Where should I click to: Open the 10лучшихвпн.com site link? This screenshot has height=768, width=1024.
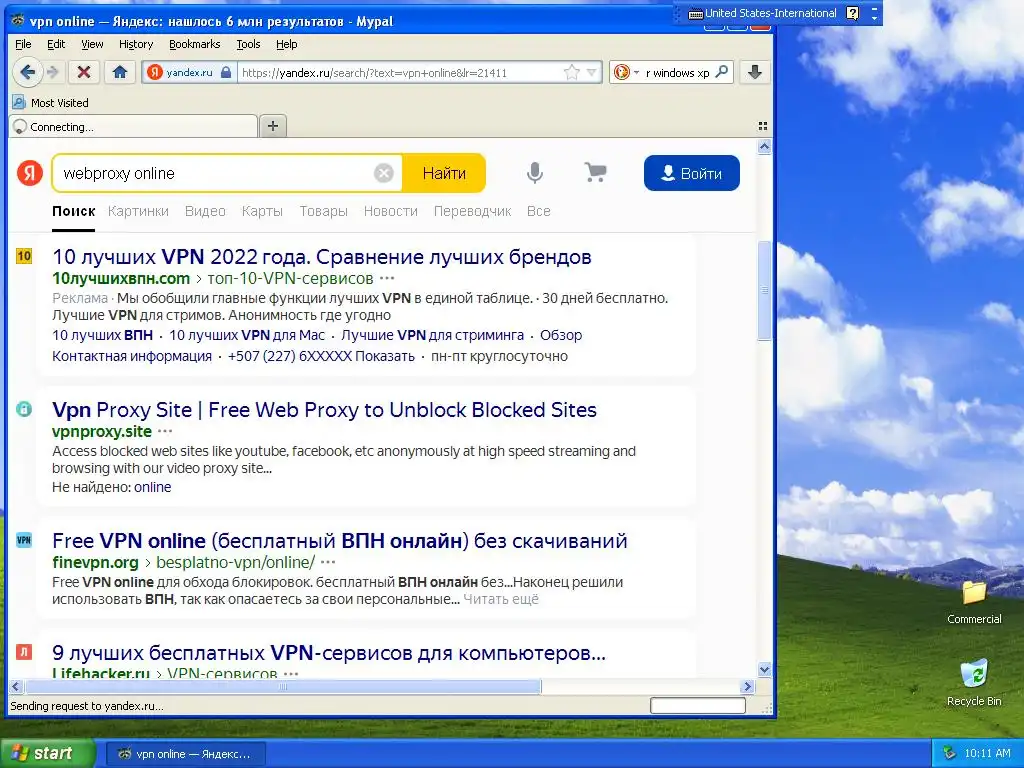click(121, 278)
